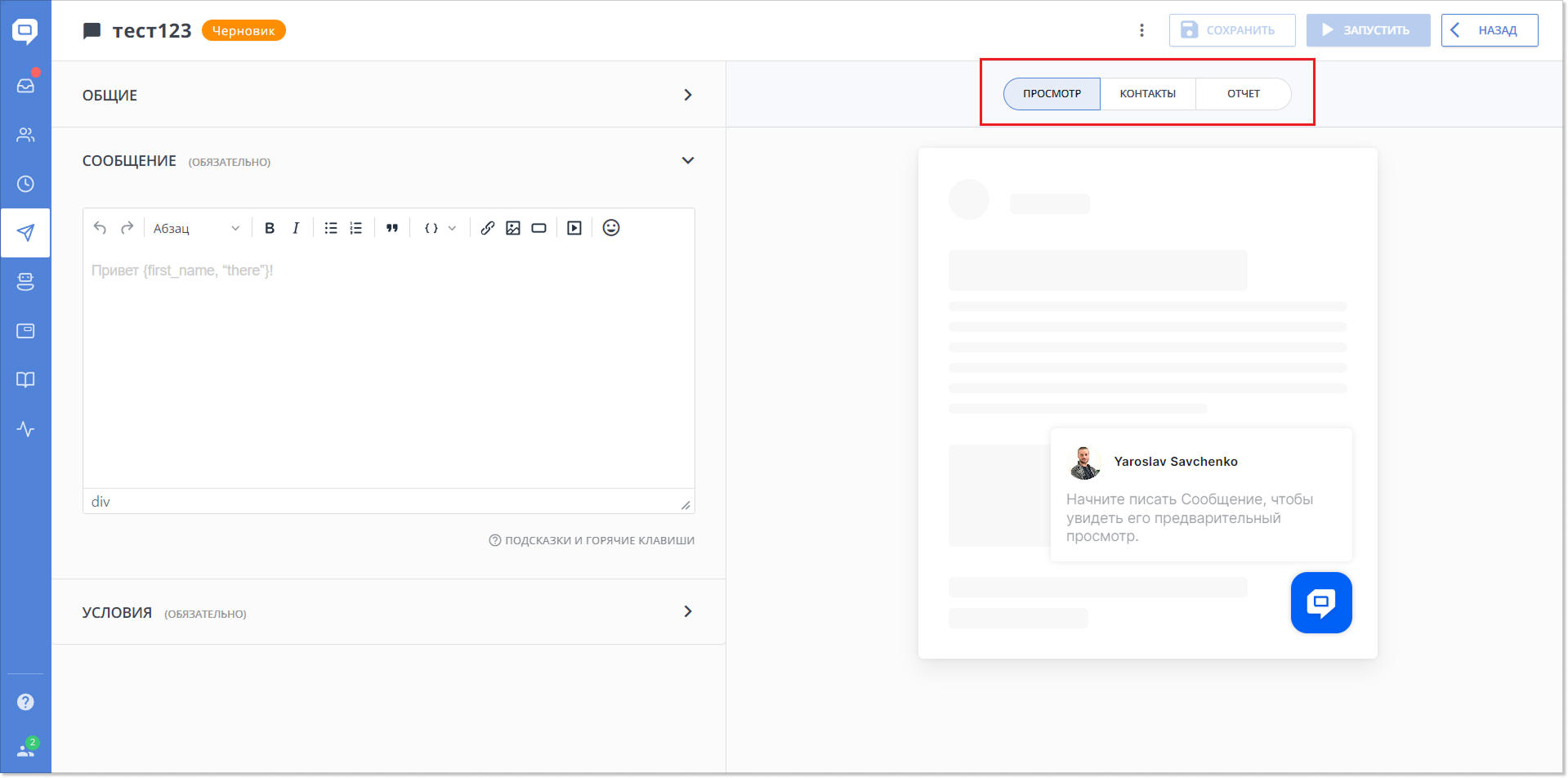Insert a bulleted list
1568x778 pixels.
pos(330,228)
